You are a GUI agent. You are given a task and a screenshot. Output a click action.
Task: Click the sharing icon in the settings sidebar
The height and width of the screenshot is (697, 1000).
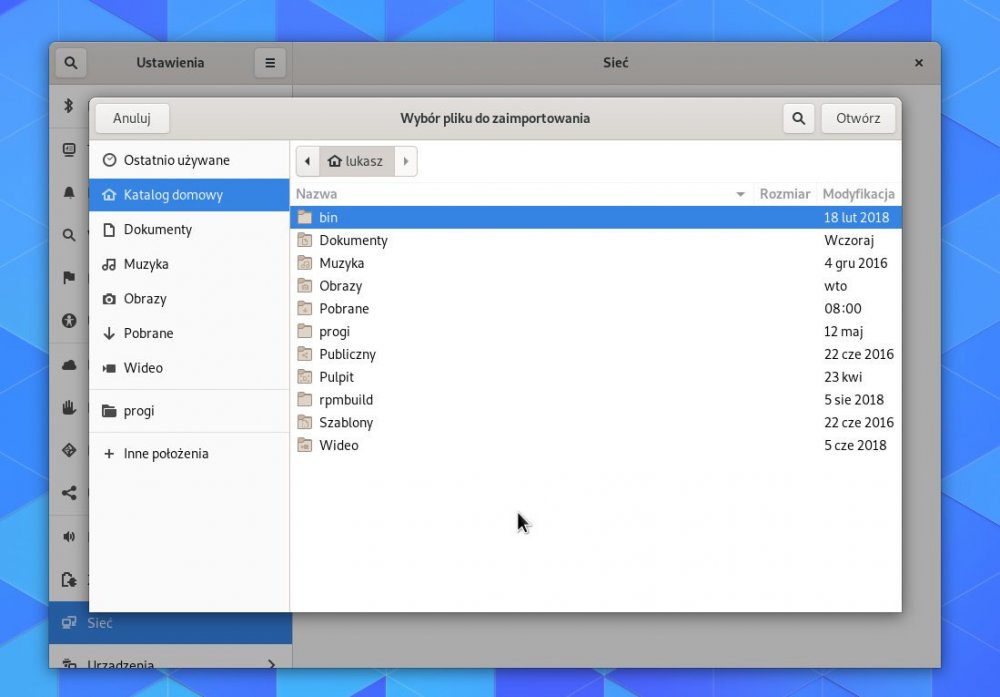tap(69, 493)
